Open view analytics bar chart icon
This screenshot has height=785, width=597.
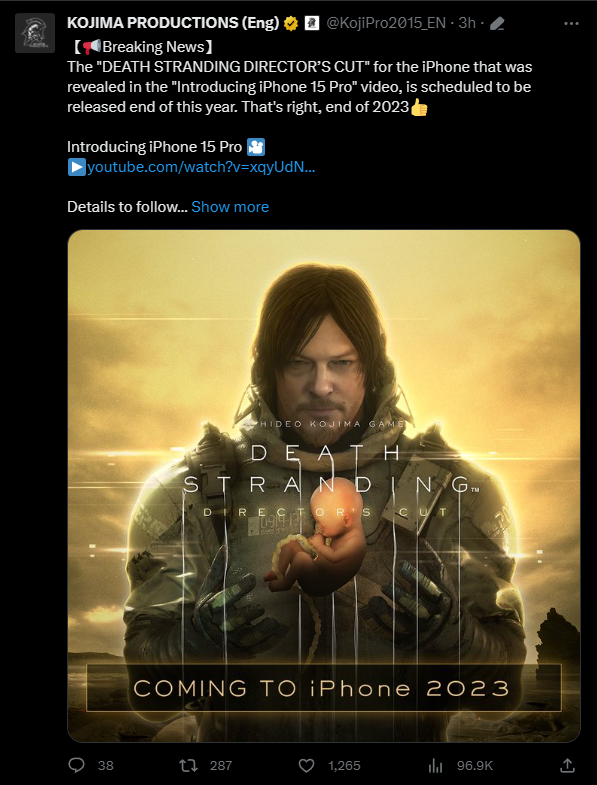click(435, 765)
